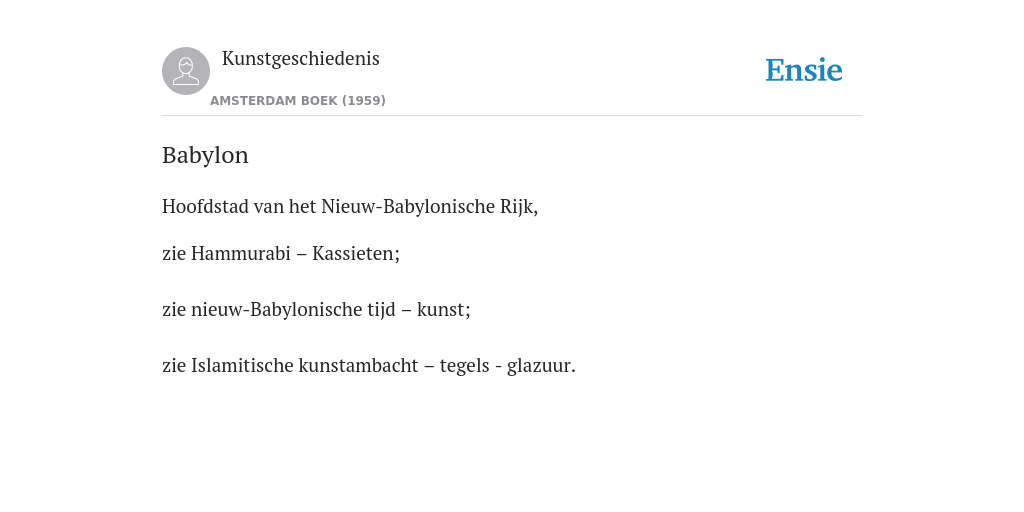Click the Babylon article heading
This screenshot has height=512, width=1024.
[x=205, y=156]
